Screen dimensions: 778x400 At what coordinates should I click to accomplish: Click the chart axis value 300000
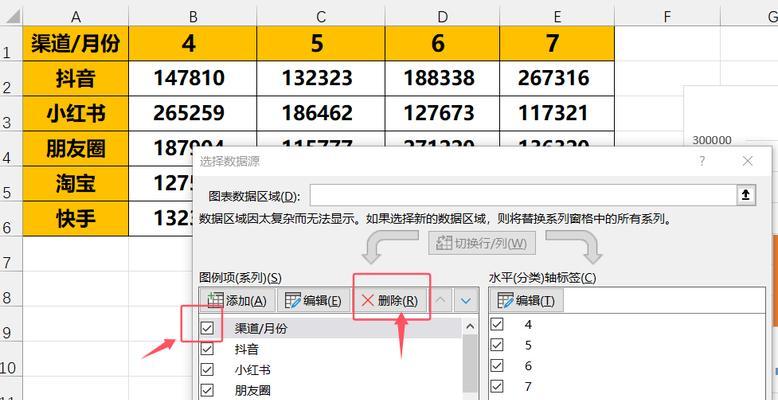[712, 140]
